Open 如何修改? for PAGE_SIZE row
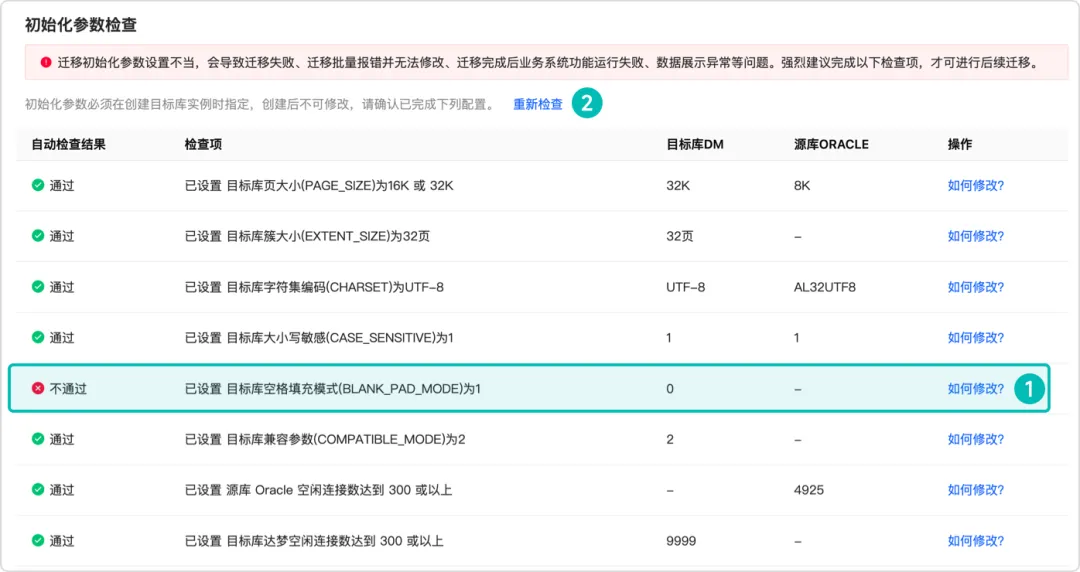The image size is (1080, 572). (x=976, y=185)
